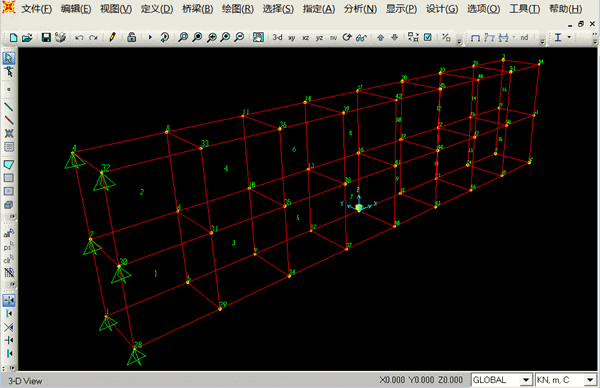Set the view to xy plane
The image size is (600, 388).
(x=292, y=38)
